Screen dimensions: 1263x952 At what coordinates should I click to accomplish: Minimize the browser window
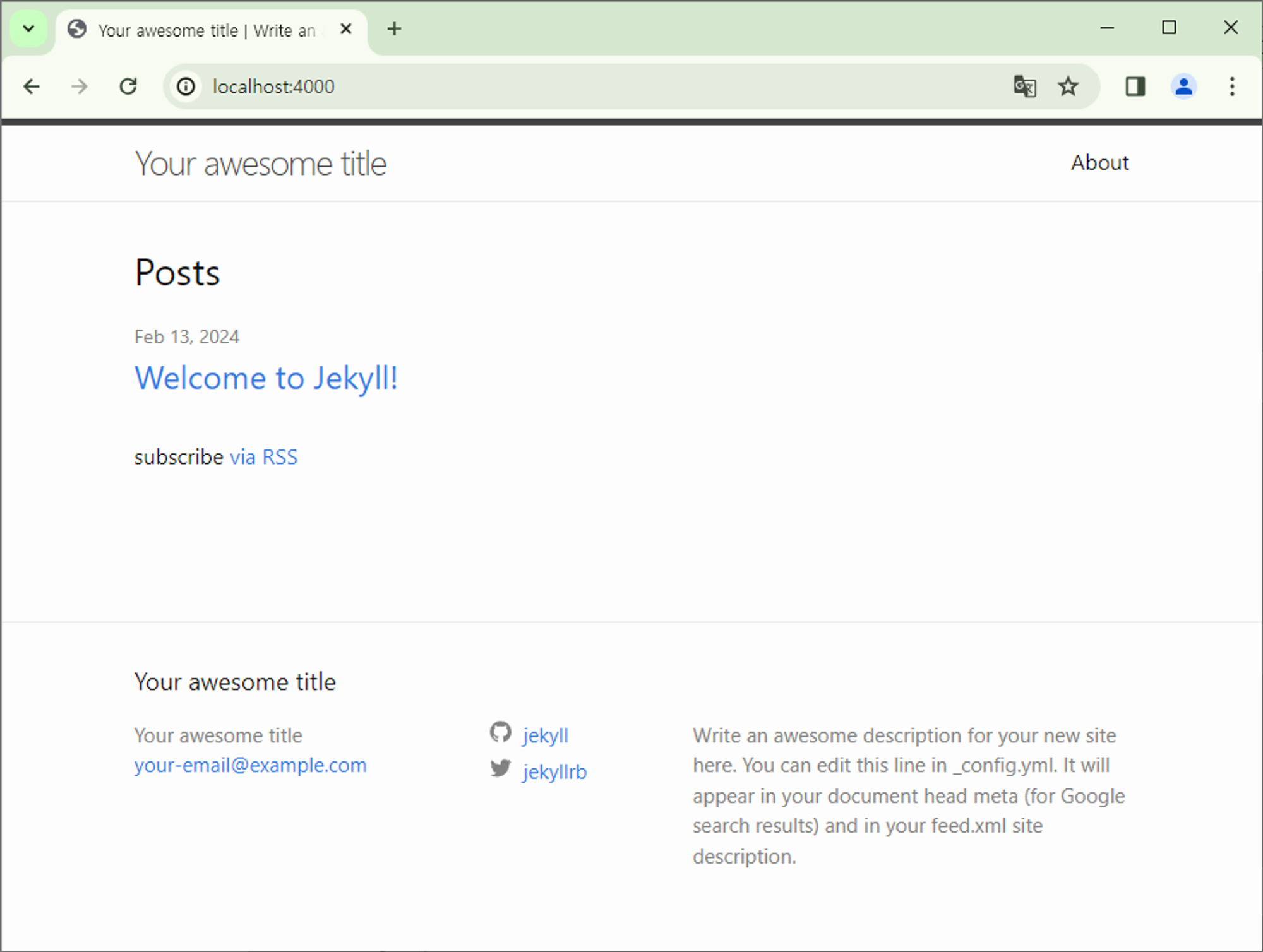point(1107,28)
